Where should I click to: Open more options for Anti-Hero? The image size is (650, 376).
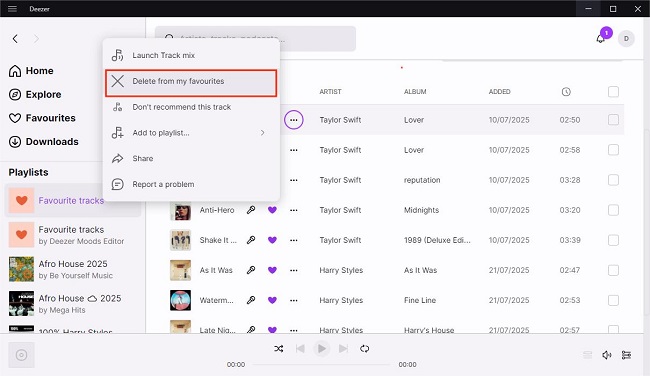click(x=293, y=210)
